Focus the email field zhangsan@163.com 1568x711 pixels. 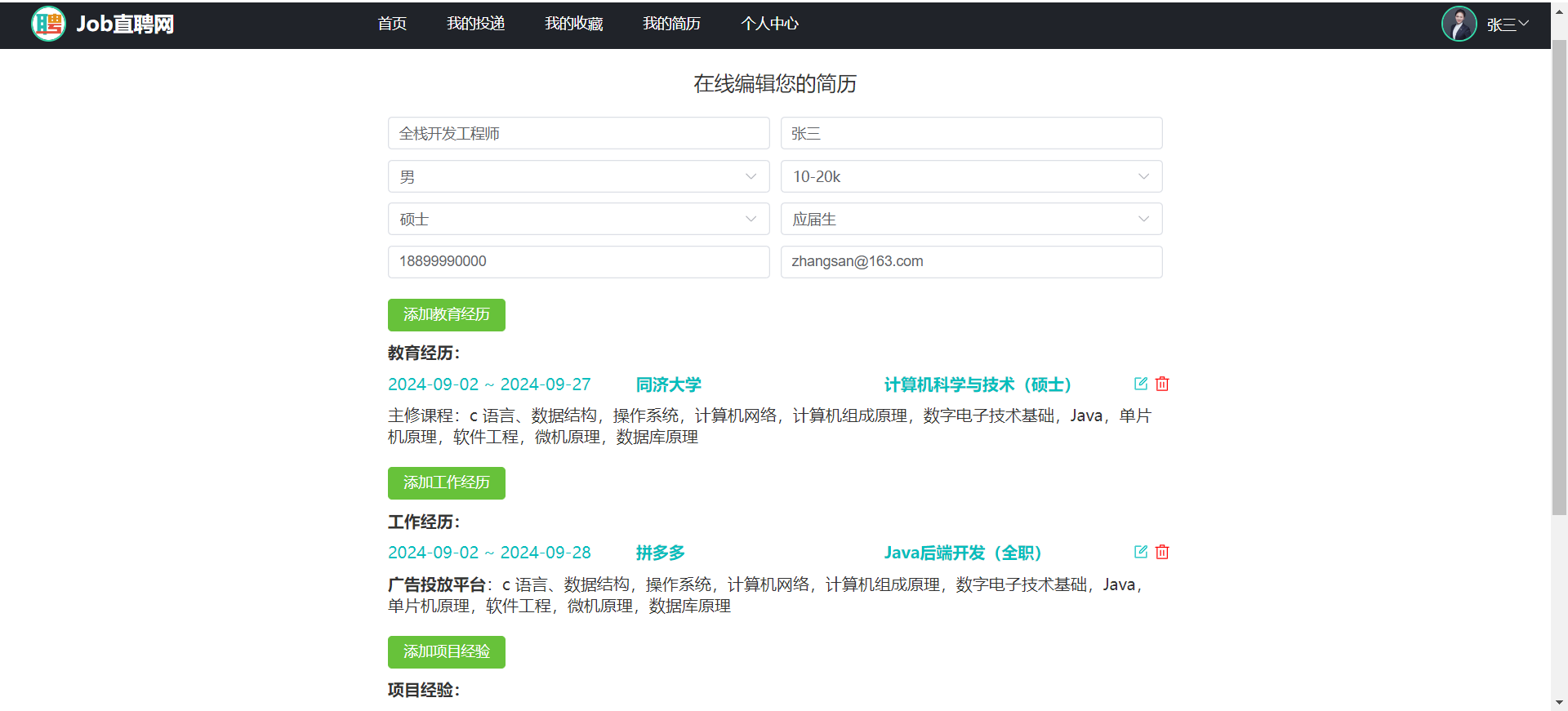click(971, 262)
